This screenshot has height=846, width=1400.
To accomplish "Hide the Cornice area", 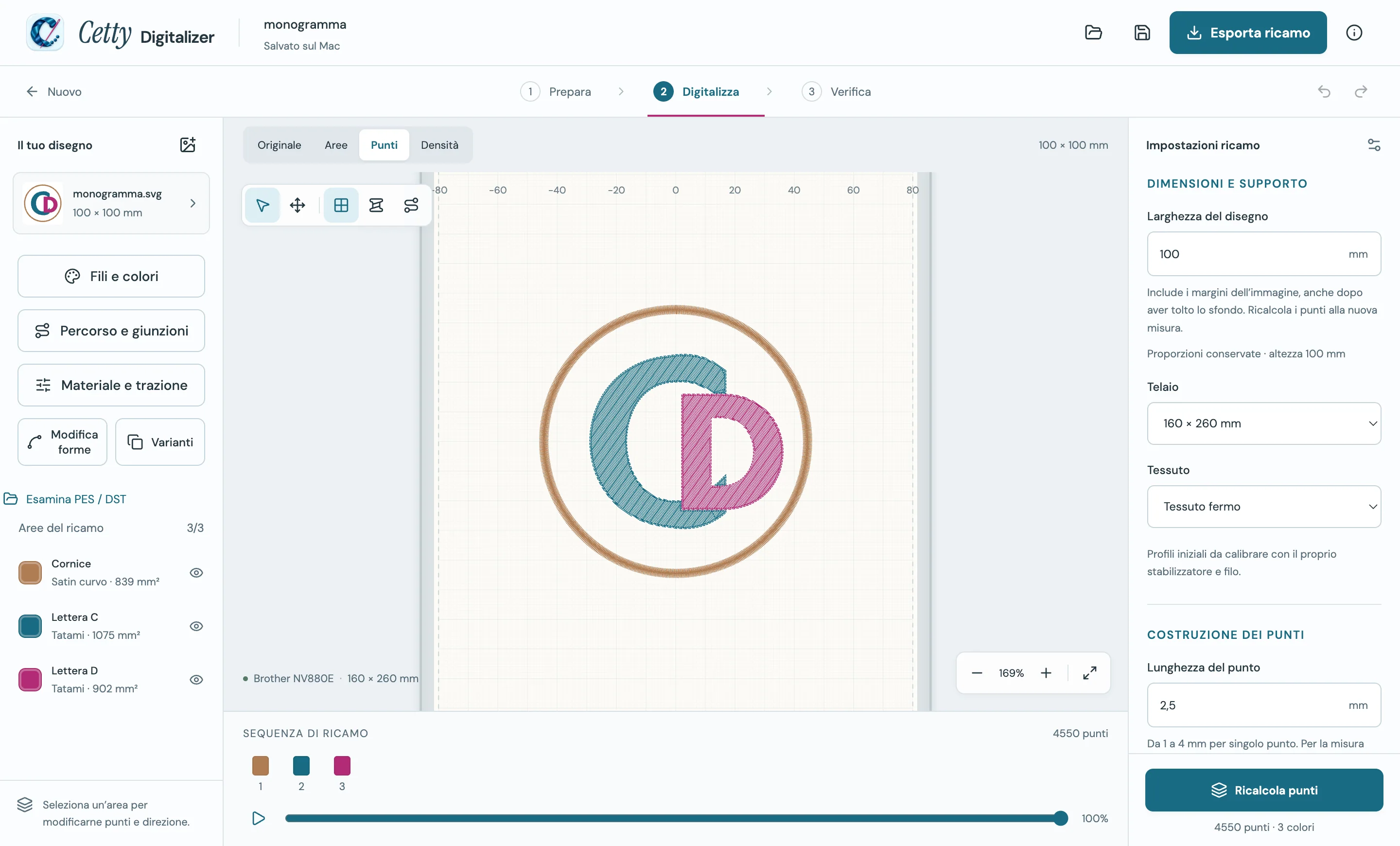I will pos(196,573).
